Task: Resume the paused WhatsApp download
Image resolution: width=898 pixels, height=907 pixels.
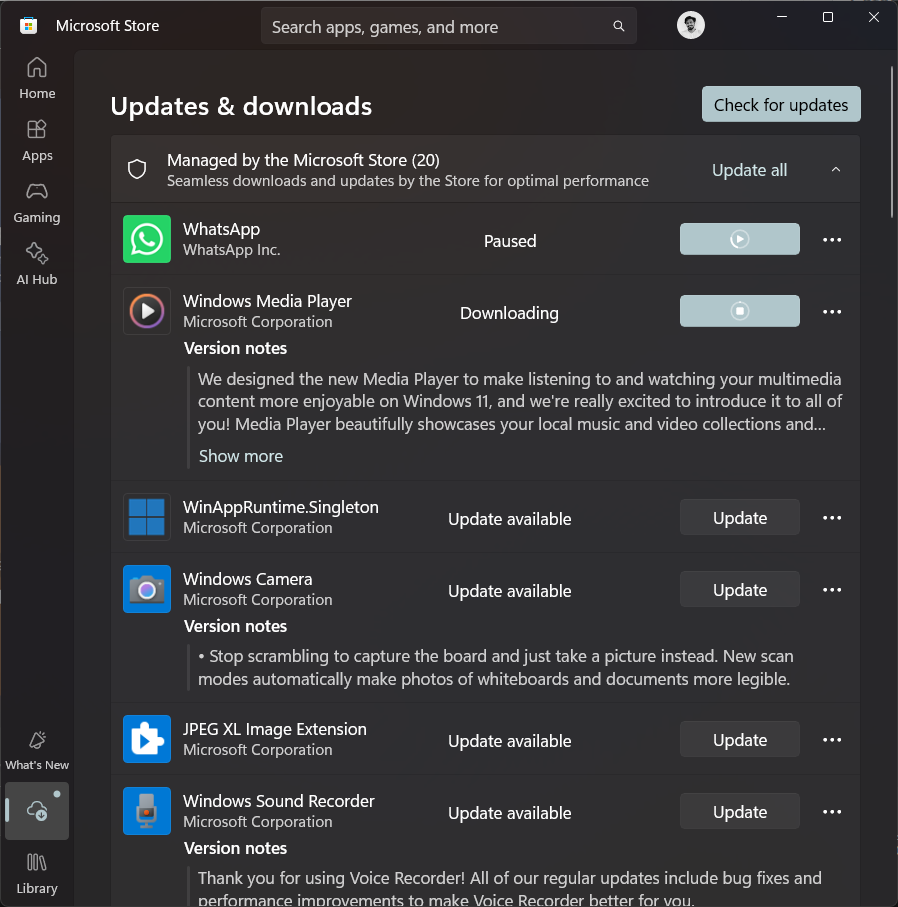Action: tap(739, 239)
